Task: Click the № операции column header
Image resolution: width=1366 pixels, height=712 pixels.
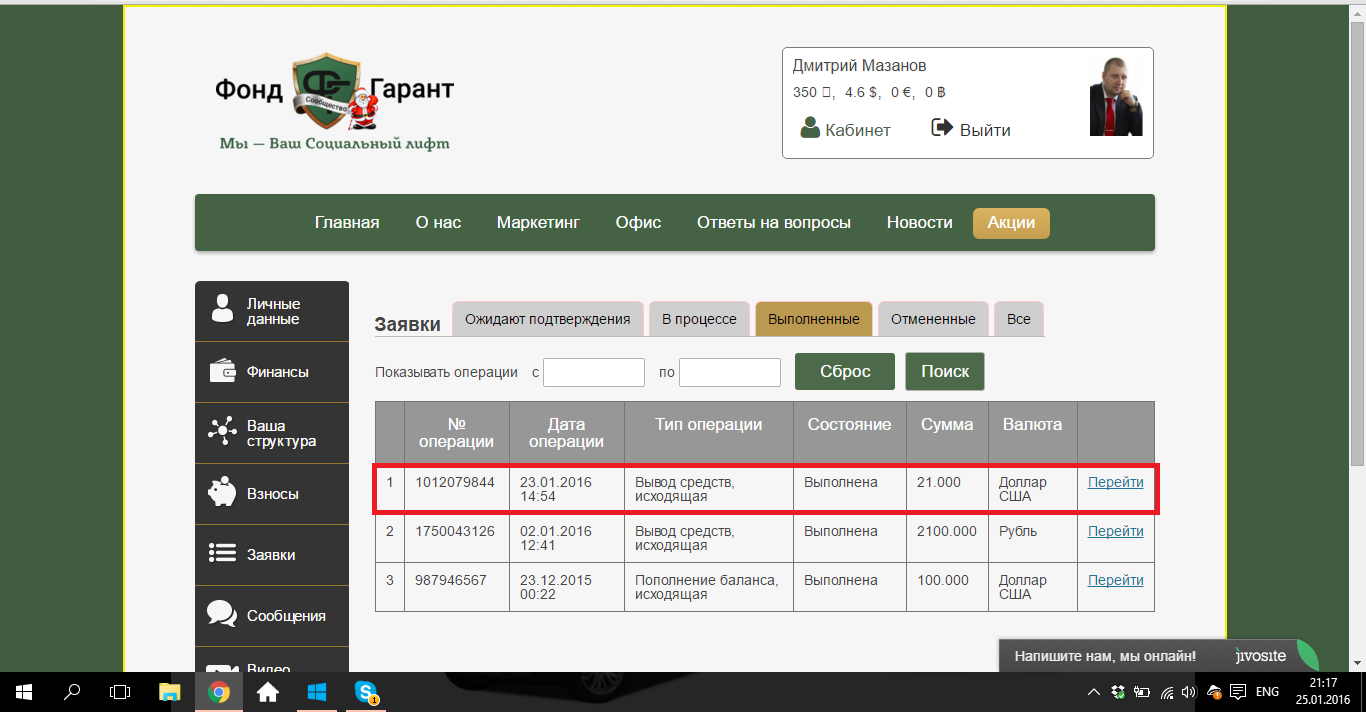Action: coord(457,433)
